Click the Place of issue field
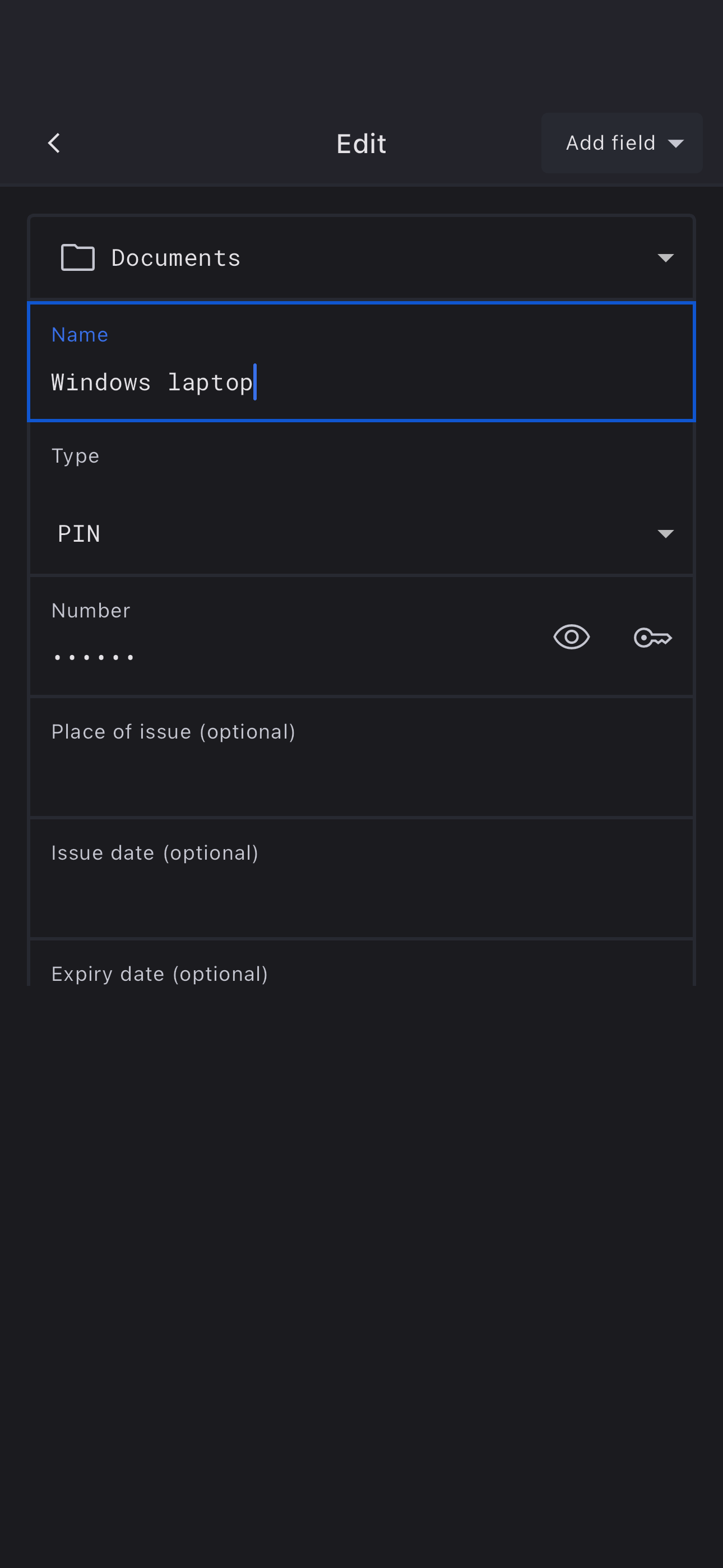 [x=361, y=757]
